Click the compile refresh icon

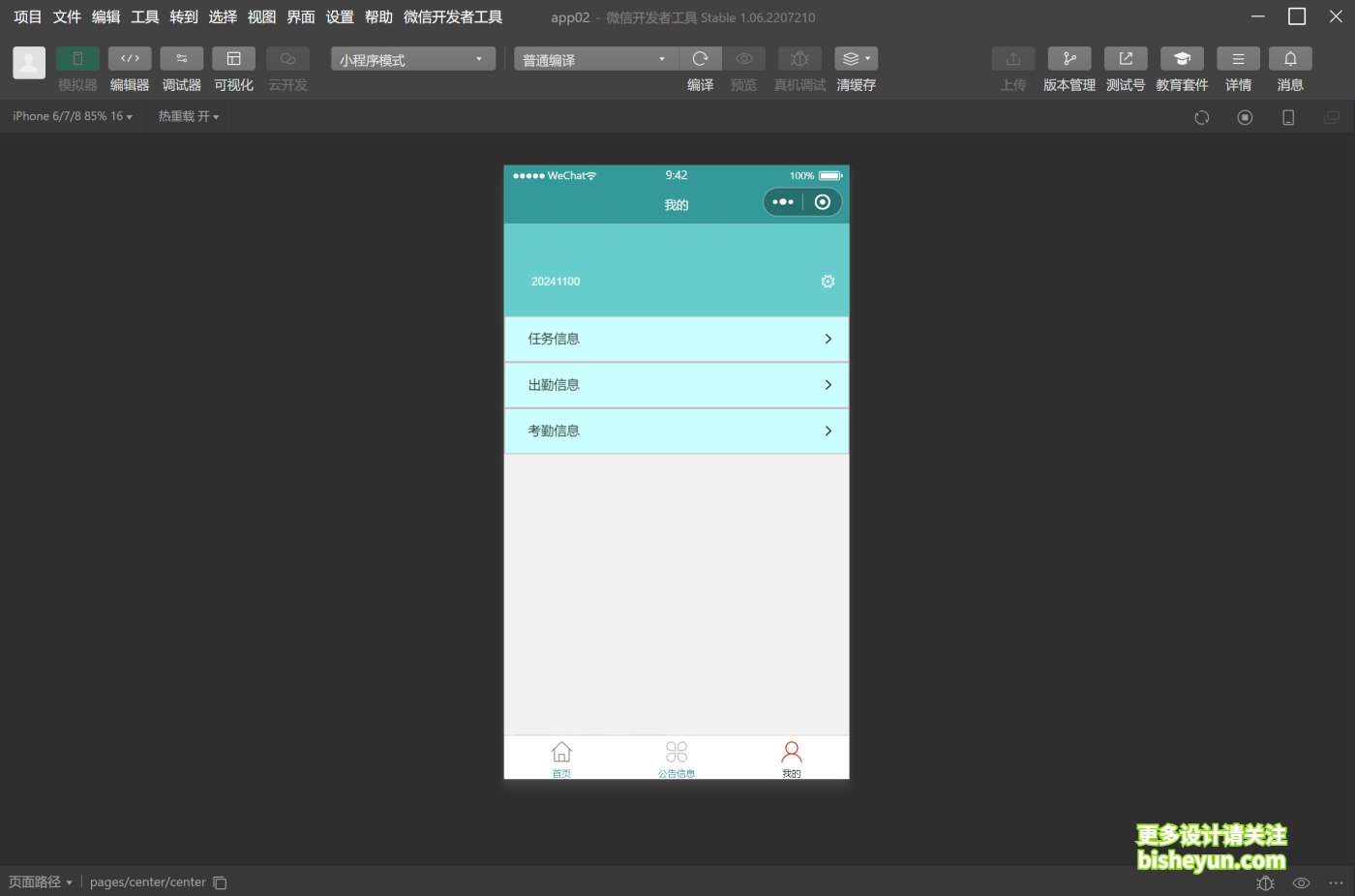pos(701,59)
